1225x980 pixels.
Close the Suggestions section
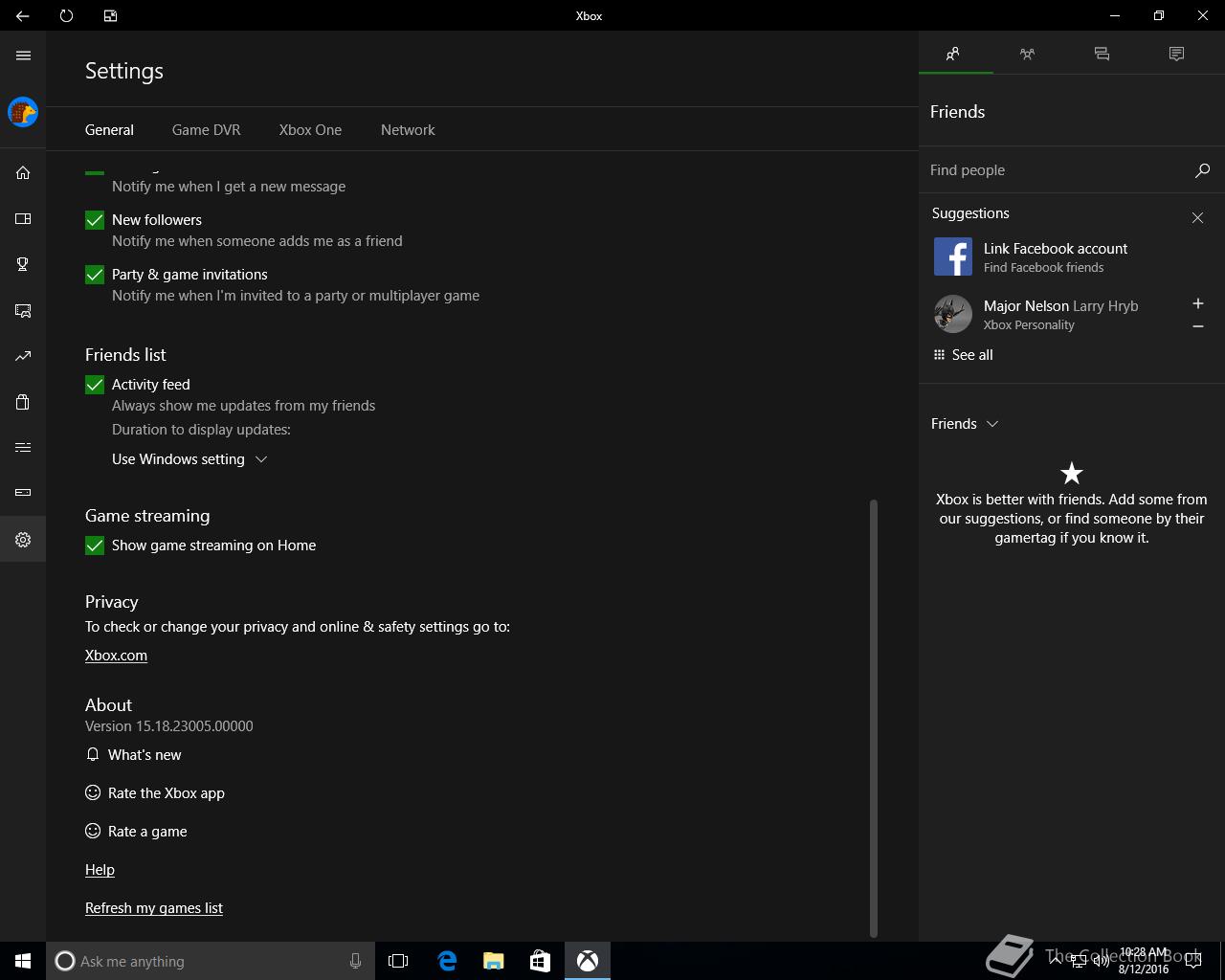[x=1197, y=217]
